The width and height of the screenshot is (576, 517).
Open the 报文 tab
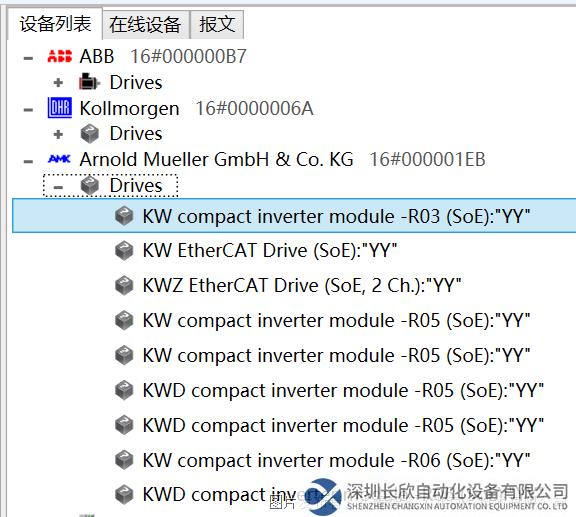217,25
